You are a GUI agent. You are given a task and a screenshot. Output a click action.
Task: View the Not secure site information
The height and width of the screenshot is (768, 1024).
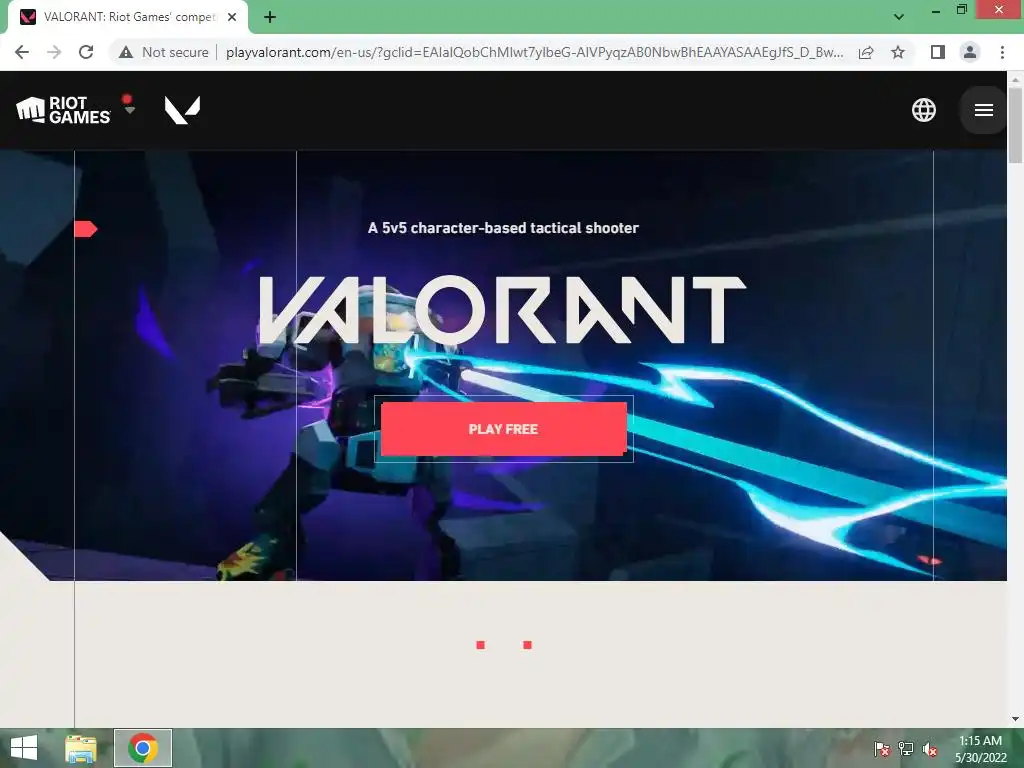(164, 52)
